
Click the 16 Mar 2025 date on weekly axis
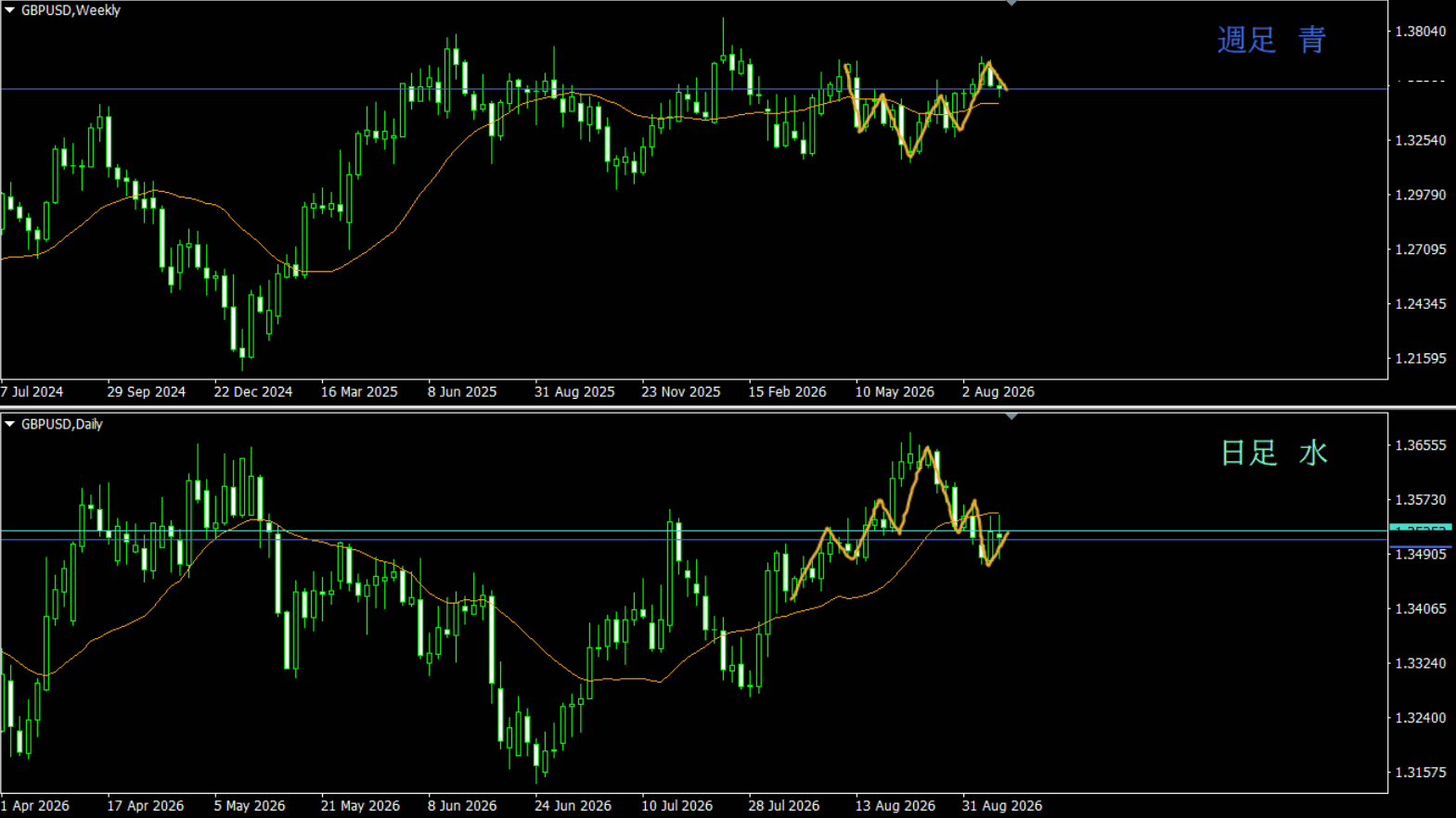click(x=359, y=391)
